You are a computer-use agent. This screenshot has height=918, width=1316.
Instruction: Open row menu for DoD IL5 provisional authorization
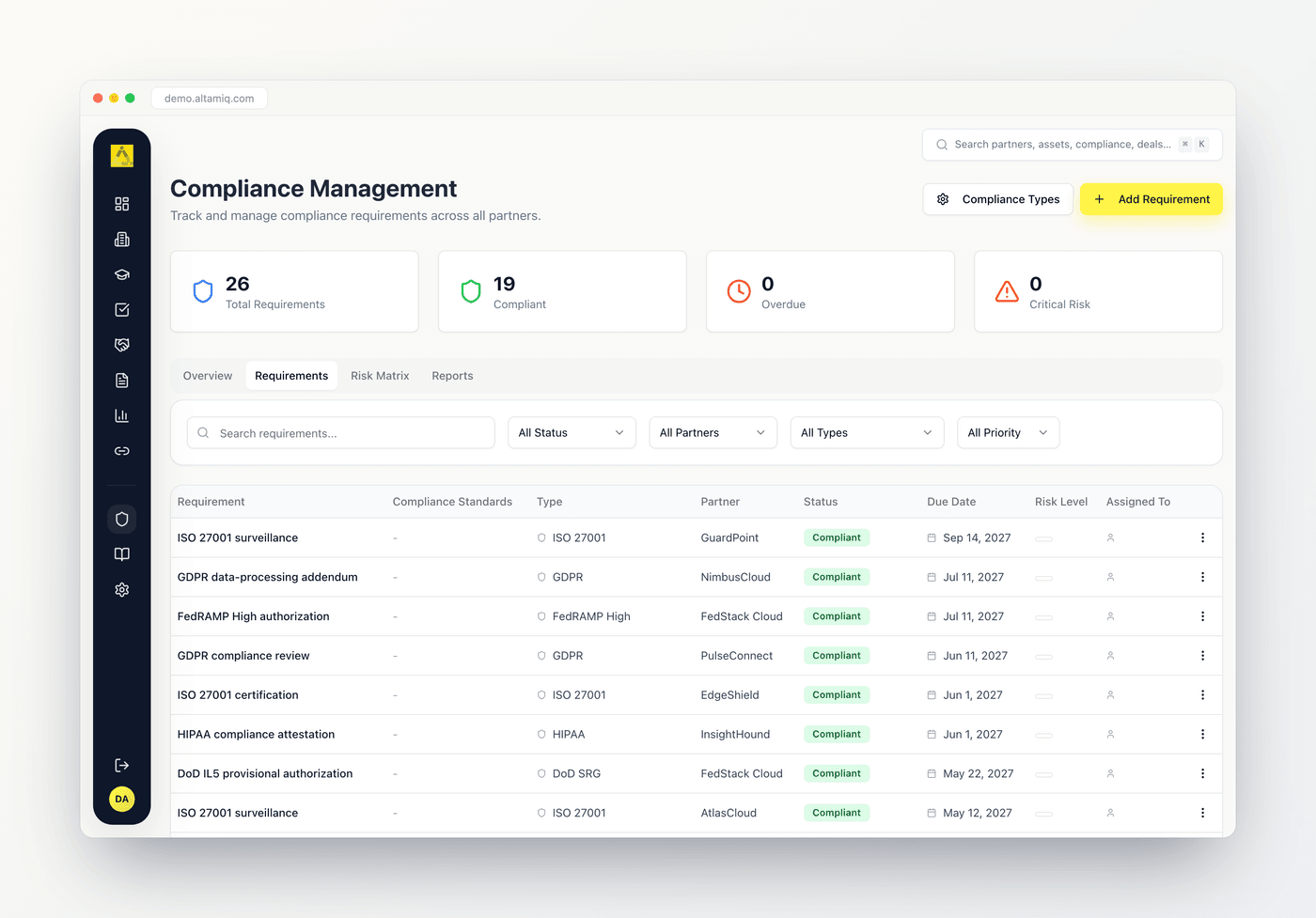pyautogui.click(x=1202, y=773)
